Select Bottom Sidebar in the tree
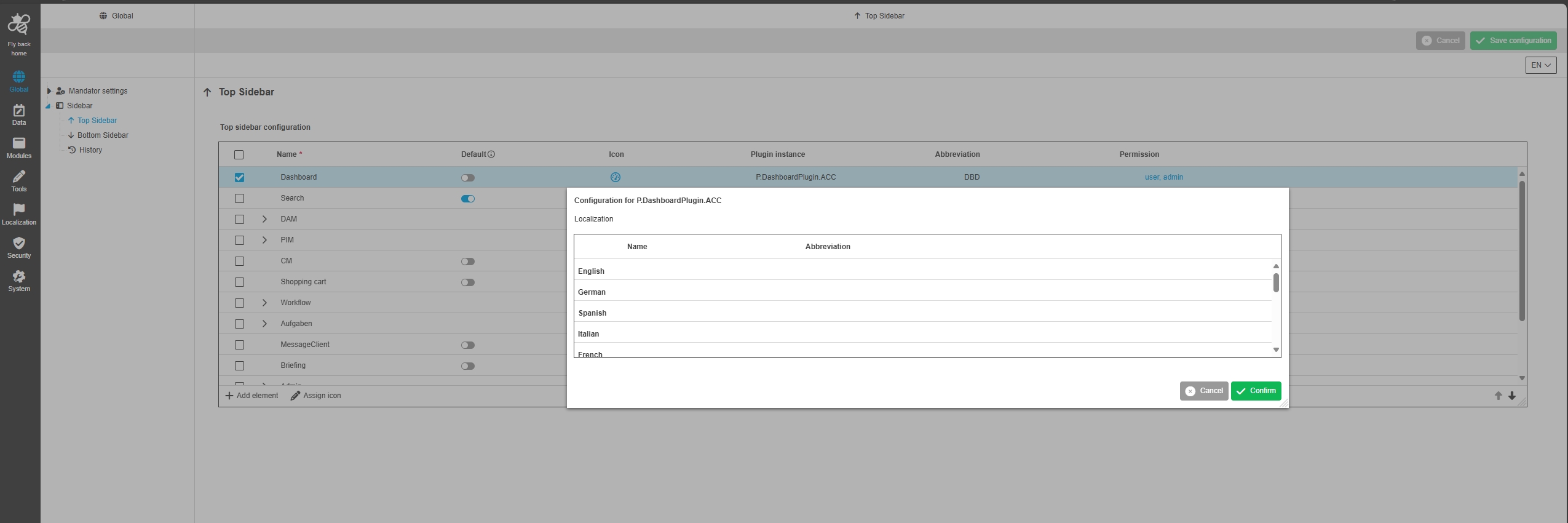This screenshot has width=1568, height=523. [103, 135]
